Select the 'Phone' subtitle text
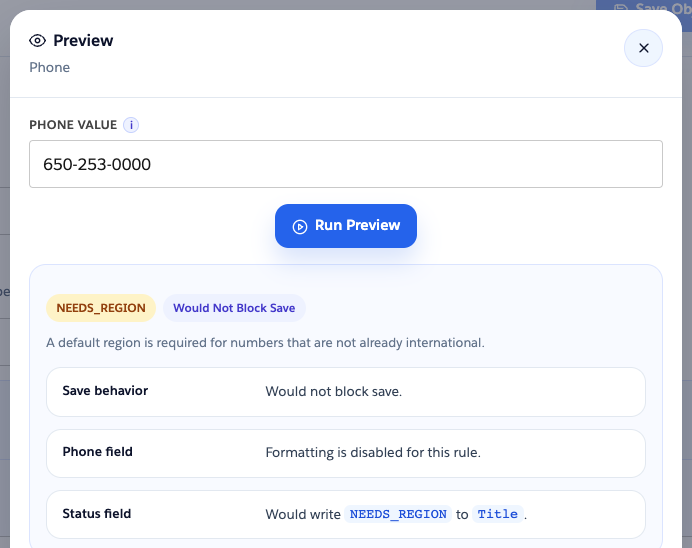 pyautogui.click(x=49, y=68)
